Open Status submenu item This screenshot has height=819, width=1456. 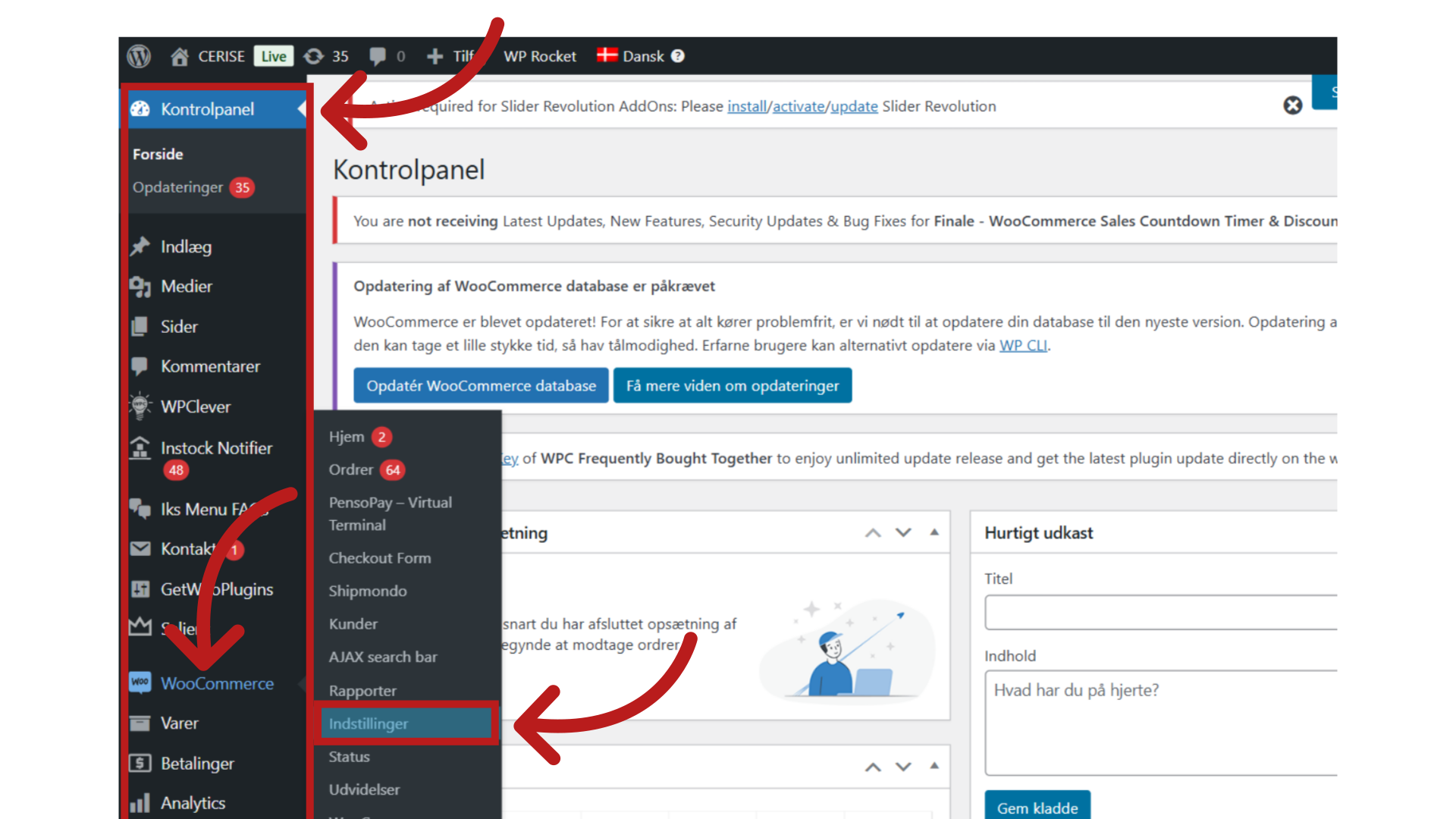350,757
